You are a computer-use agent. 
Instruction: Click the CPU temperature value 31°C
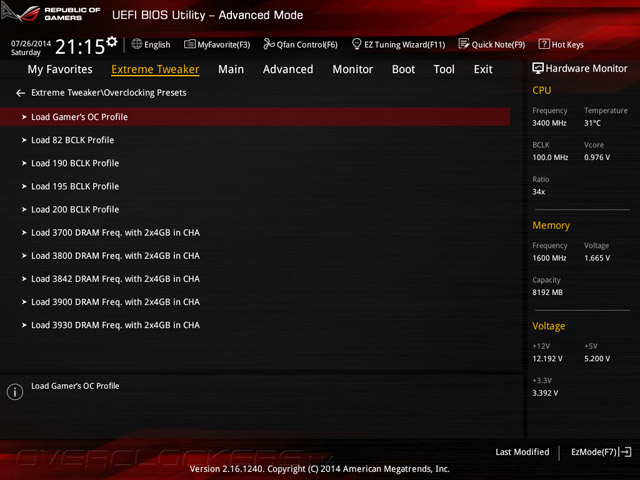[592, 123]
